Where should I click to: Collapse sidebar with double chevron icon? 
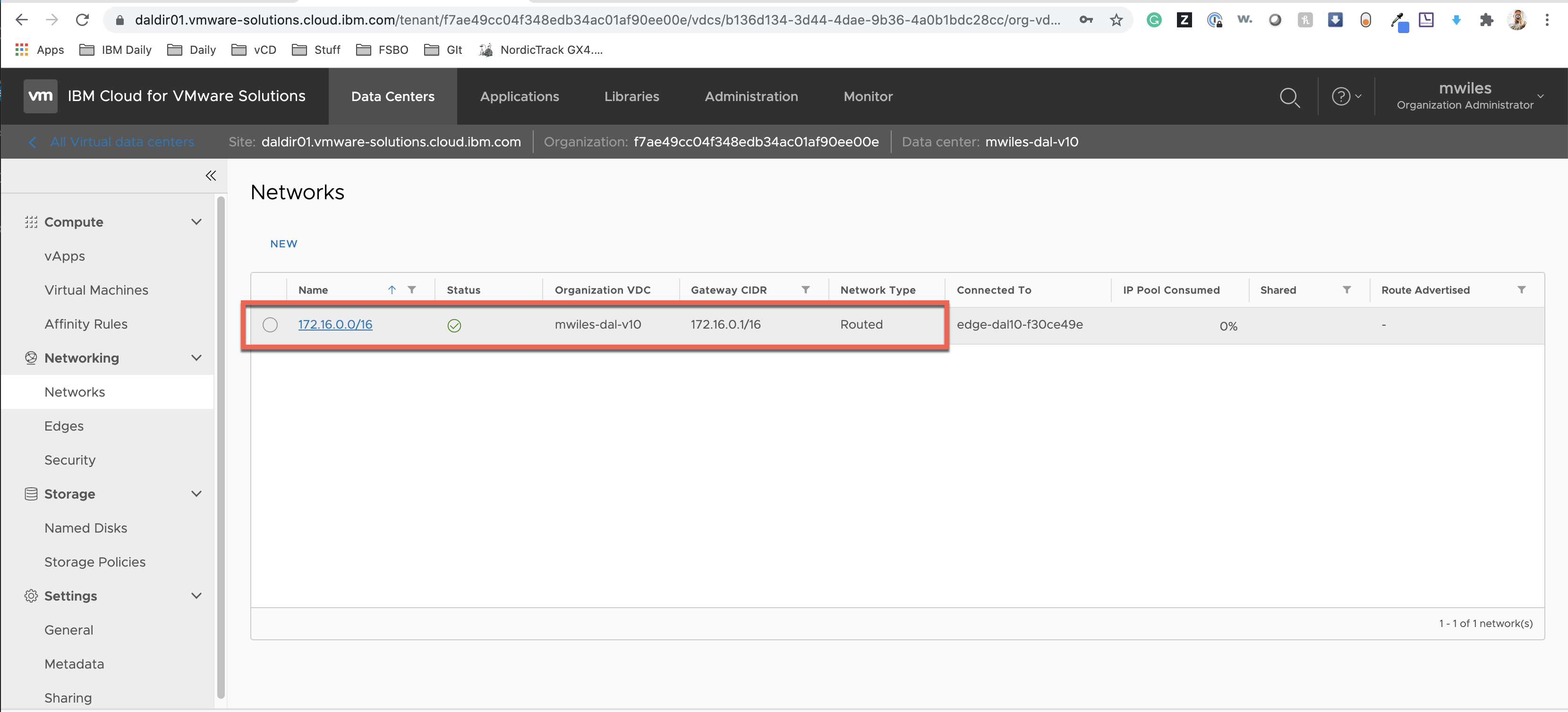(211, 176)
